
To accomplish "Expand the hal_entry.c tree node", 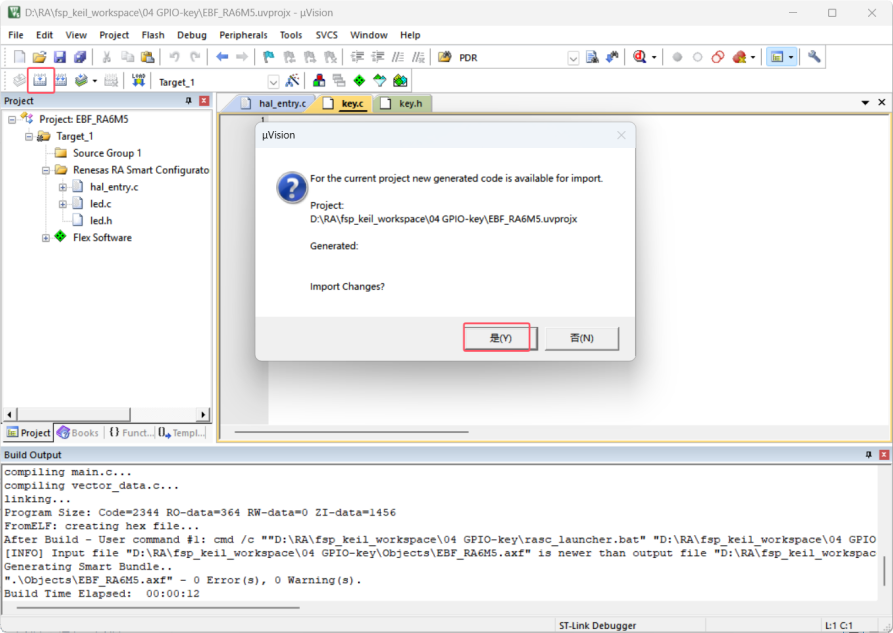I will click(x=63, y=187).
